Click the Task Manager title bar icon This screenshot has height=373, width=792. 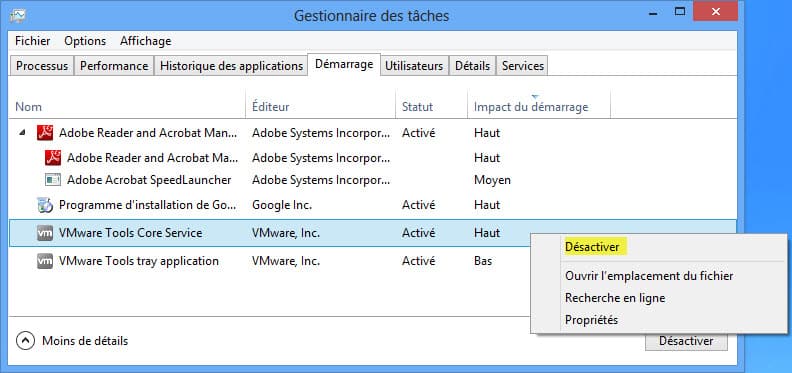(x=18, y=16)
